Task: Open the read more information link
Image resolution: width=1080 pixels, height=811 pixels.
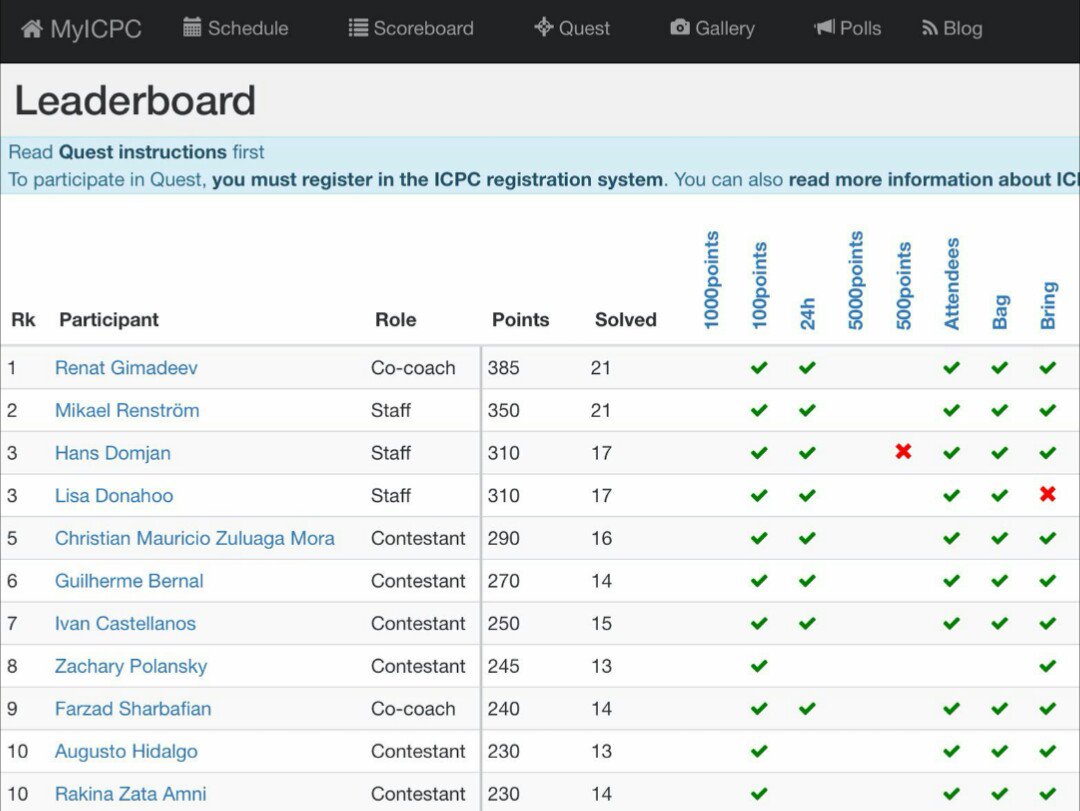Action: tap(934, 180)
